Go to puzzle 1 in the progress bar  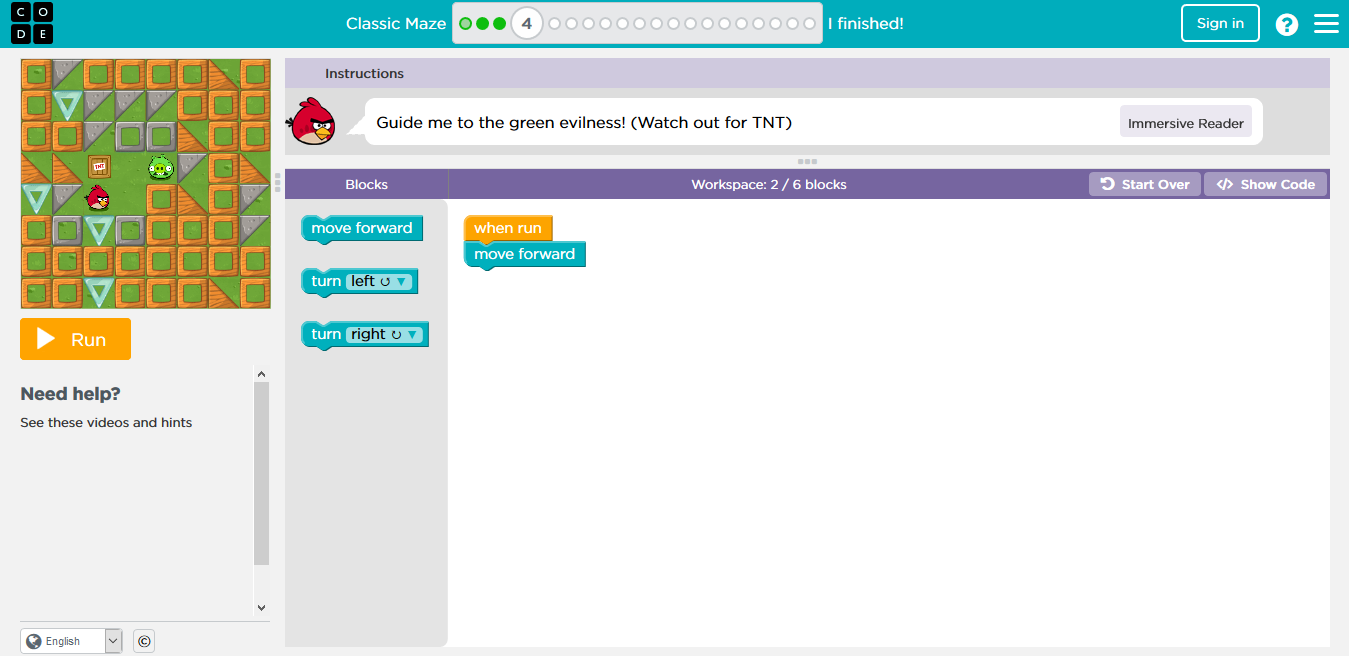(466, 23)
